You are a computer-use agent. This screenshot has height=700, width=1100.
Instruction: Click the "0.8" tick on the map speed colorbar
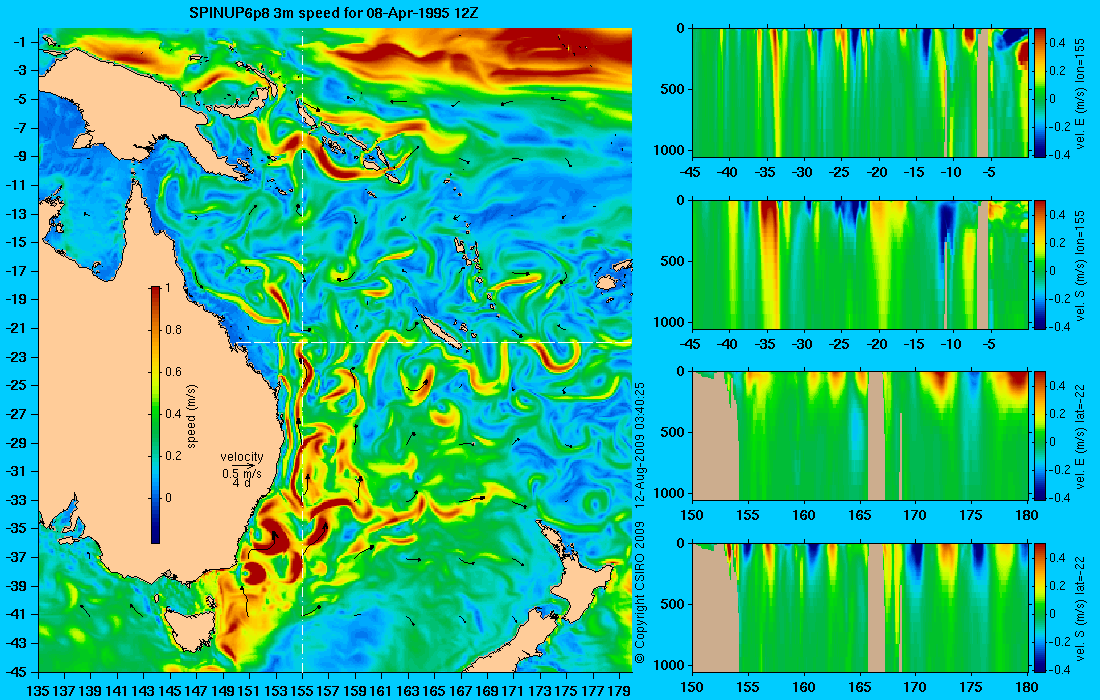[x=173, y=330]
